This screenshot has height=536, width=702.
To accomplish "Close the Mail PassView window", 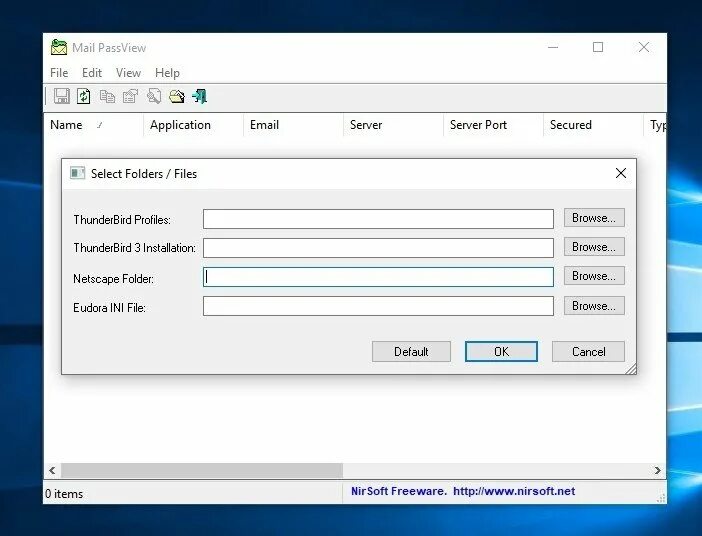I will [x=643, y=47].
